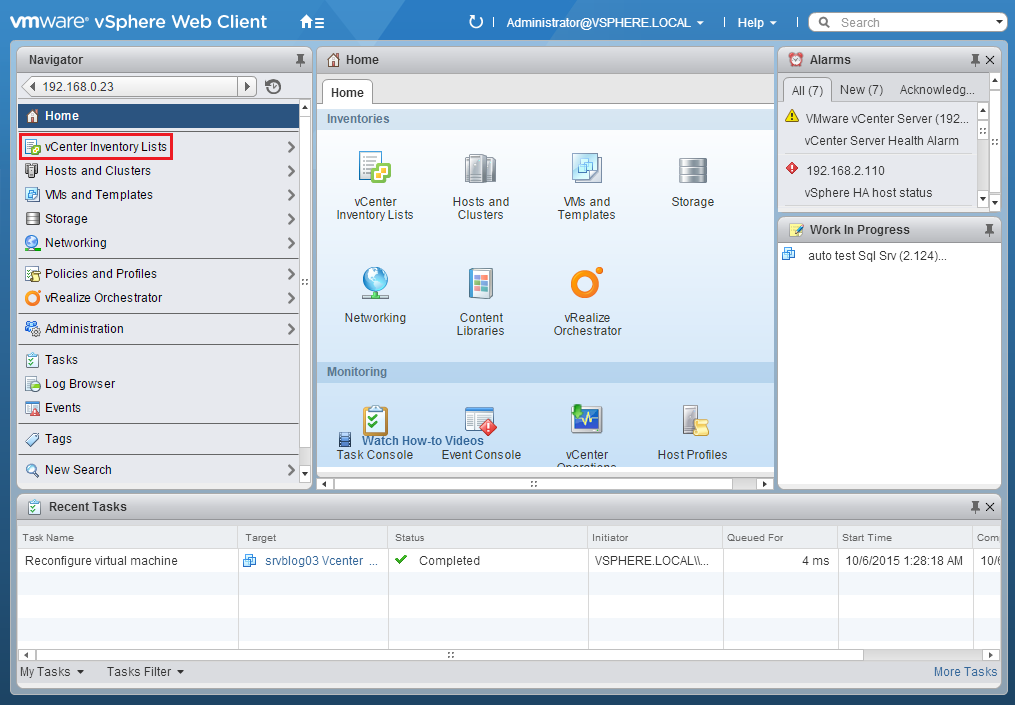This screenshot has width=1015, height=705.
Task: Go forward in navigator history
Action: pyautogui.click(x=247, y=86)
